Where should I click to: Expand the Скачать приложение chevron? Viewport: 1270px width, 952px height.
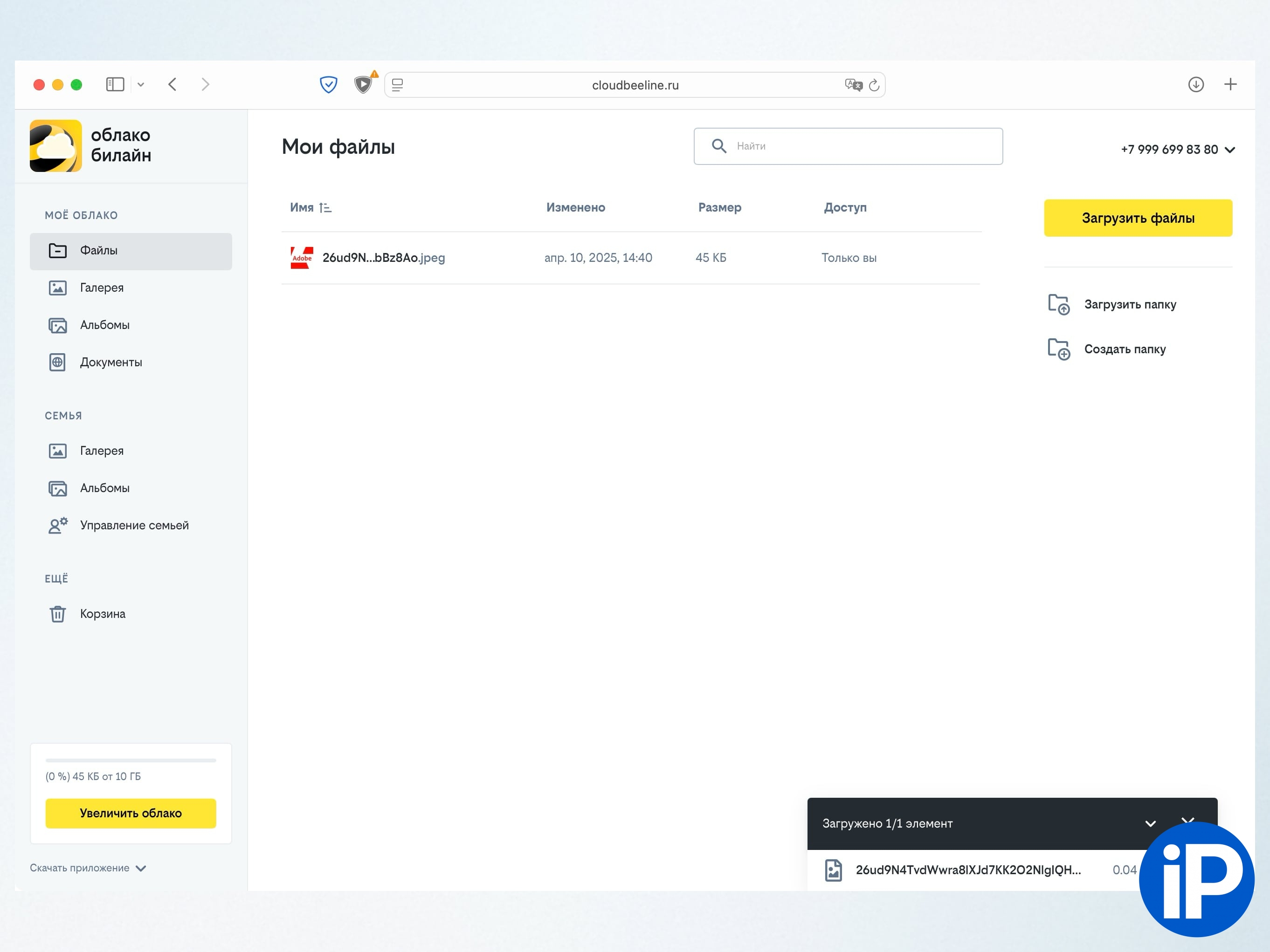coord(141,868)
